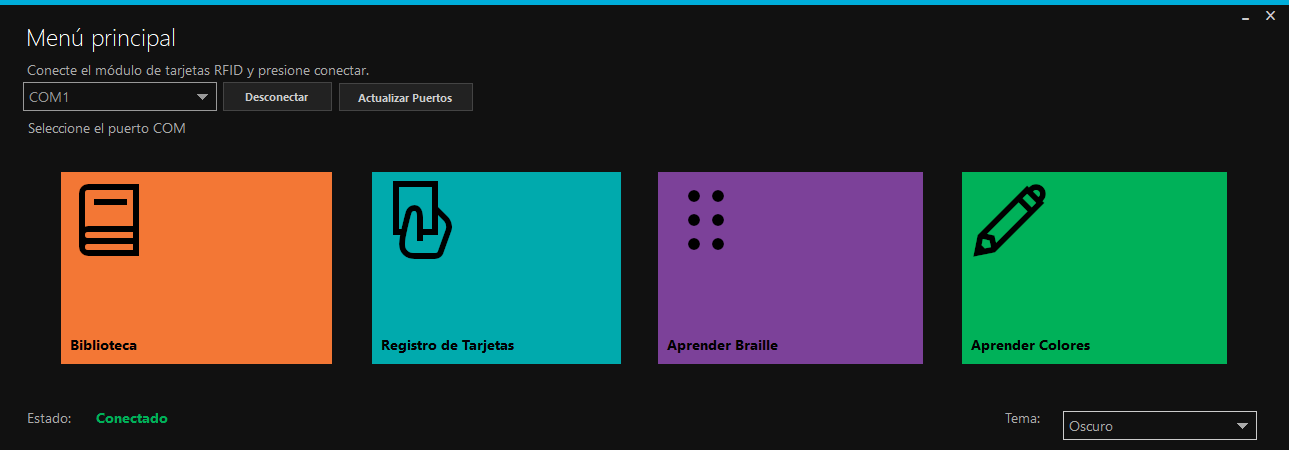
Task: Click the Braille dots icon
Action: (x=705, y=219)
